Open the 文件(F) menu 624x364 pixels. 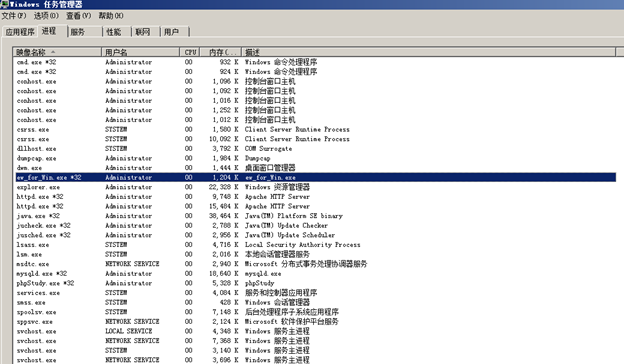coord(14,16)
